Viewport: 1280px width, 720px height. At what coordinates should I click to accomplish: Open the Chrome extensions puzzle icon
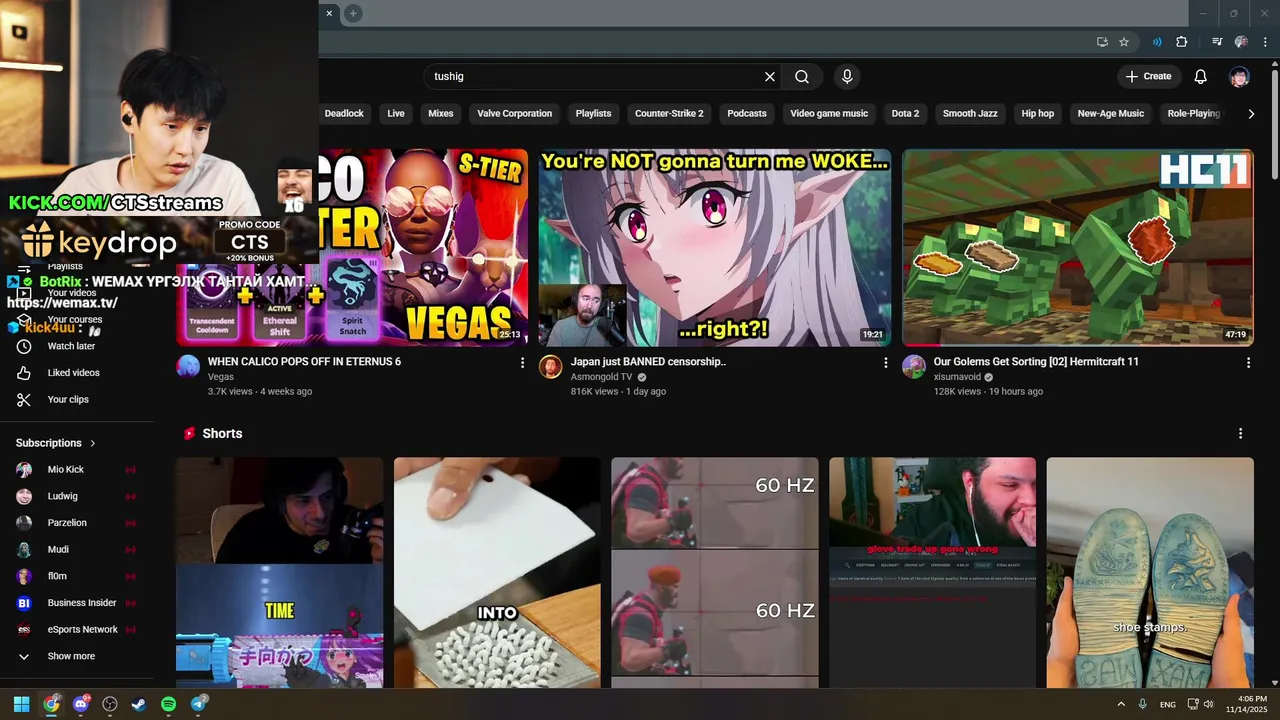1182,42
